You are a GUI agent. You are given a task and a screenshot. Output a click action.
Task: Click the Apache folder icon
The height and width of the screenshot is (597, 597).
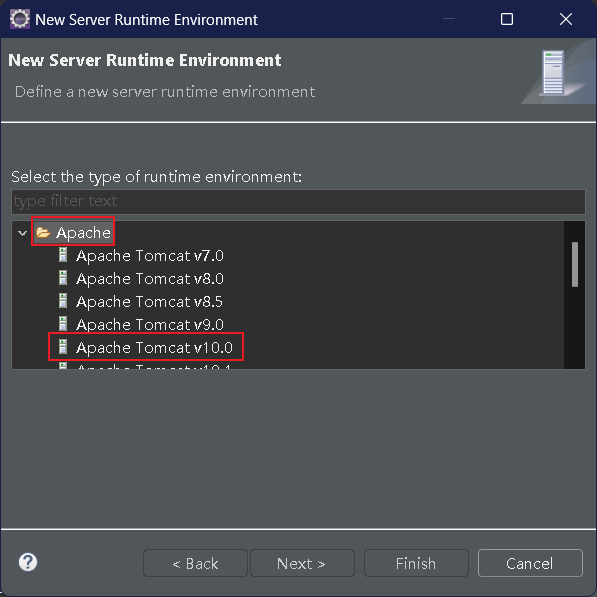(43, 232)
